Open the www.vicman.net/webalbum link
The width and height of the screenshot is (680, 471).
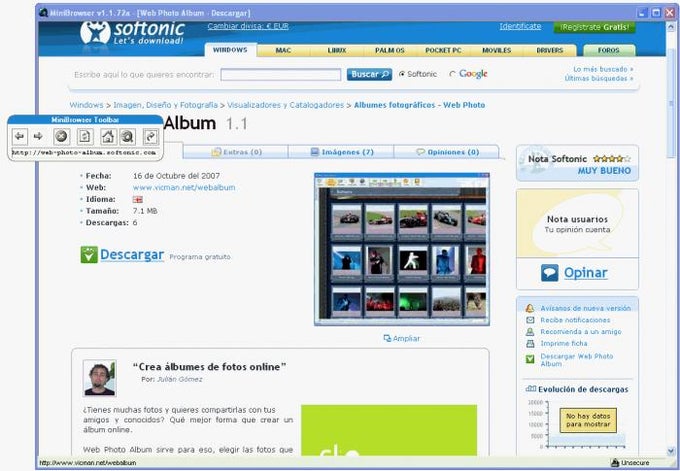(184, 187)
